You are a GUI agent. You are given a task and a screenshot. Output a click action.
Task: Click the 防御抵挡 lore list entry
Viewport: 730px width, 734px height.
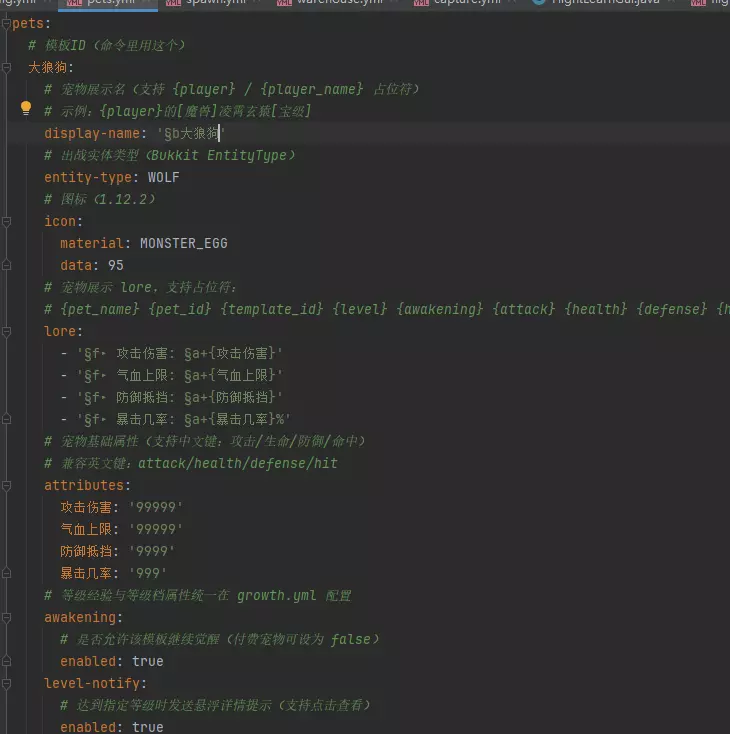[x=171, y=397]
